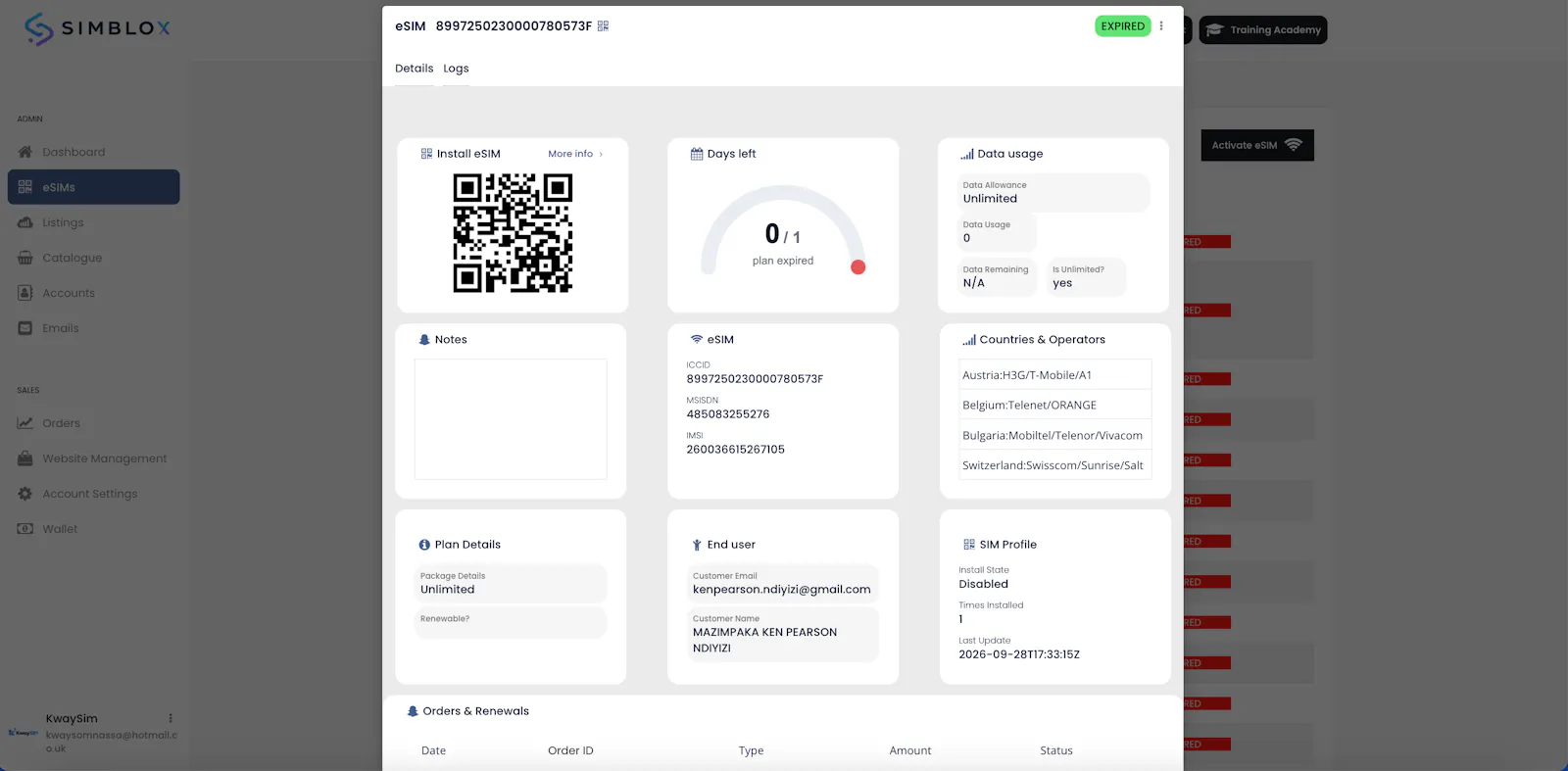1568x771 pixels.
Task: Click the Status column header in Orders table
Action: pos(1056,750)
